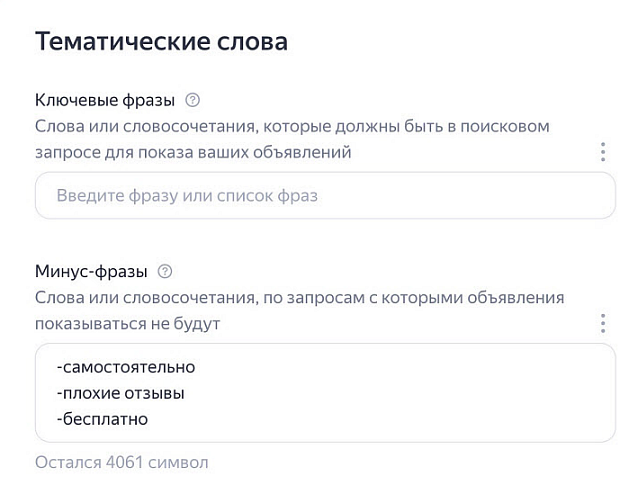
Task: Click the word отзывы in minus-phrases
Action: [x=159, y=393]
